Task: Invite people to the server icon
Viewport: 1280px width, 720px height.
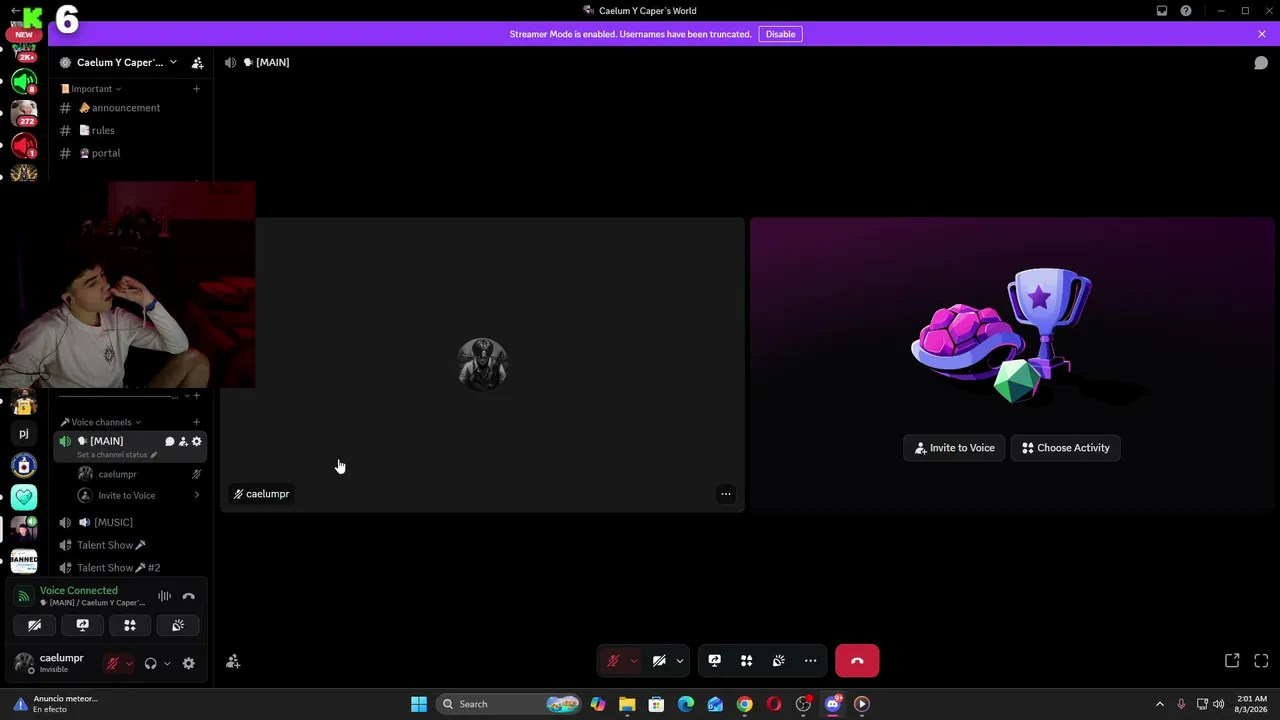Action: click(197, 62)
